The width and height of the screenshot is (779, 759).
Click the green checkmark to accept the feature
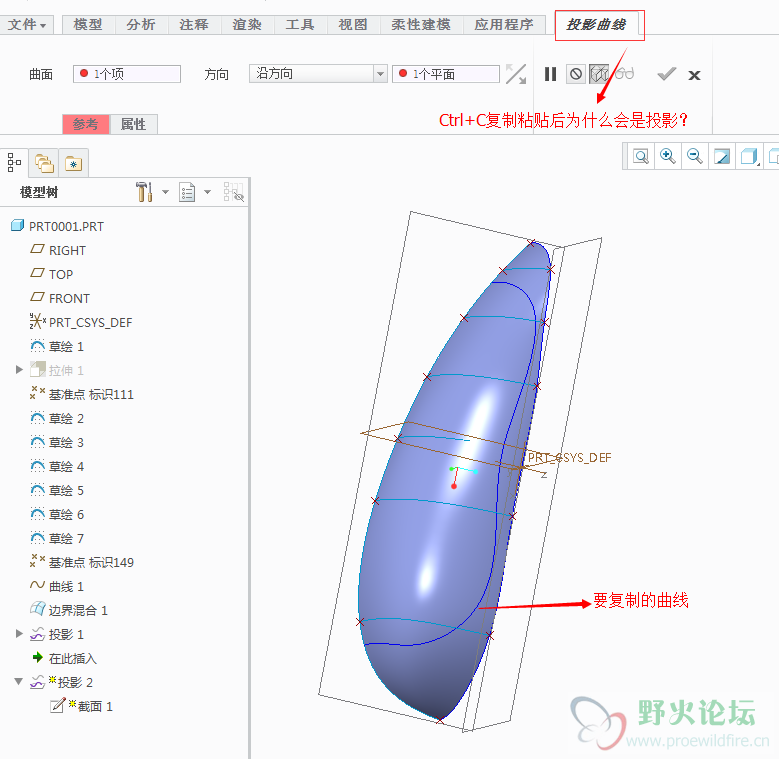coord(667,74)
